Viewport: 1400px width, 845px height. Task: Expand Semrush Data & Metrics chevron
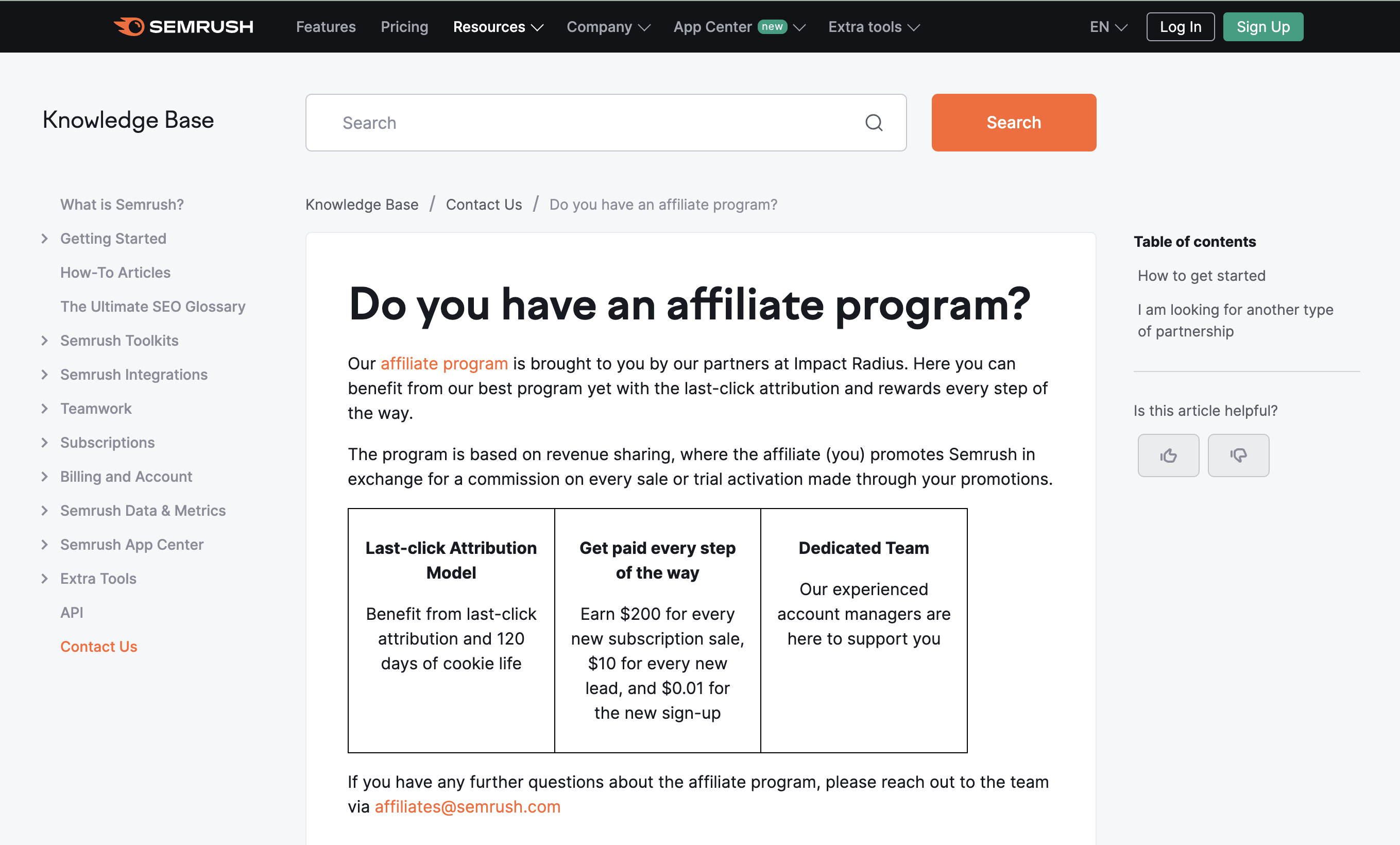[x=45, y=510]
